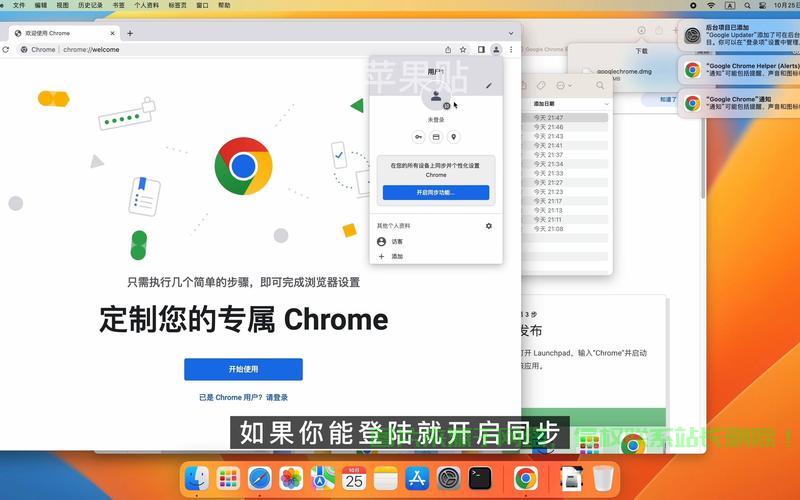This screenshot has height=500, width=800.
Task: Open System Settings from the Dock
Action: pyautogui.click(x=448, y=479)
